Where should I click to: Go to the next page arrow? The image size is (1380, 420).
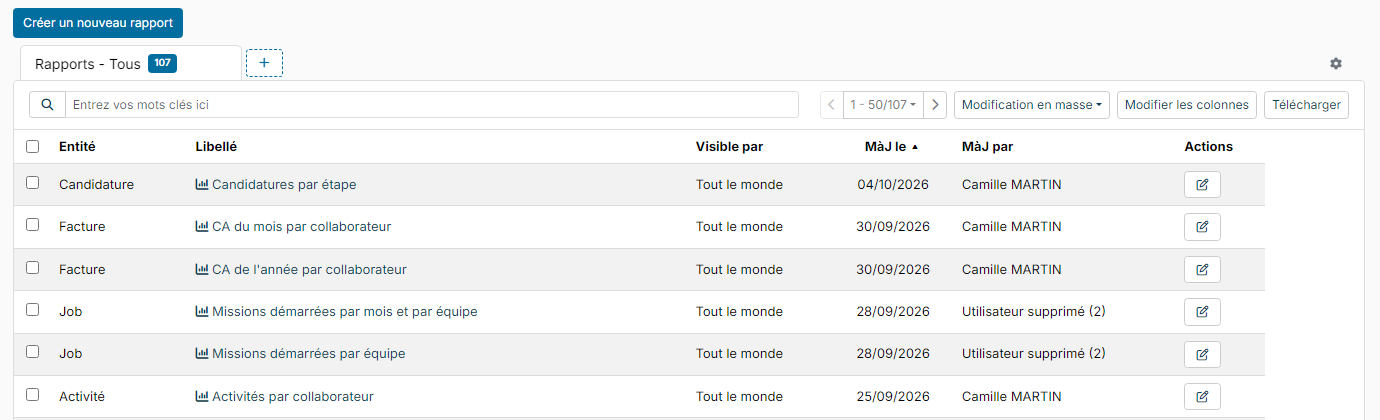(935, 105)
